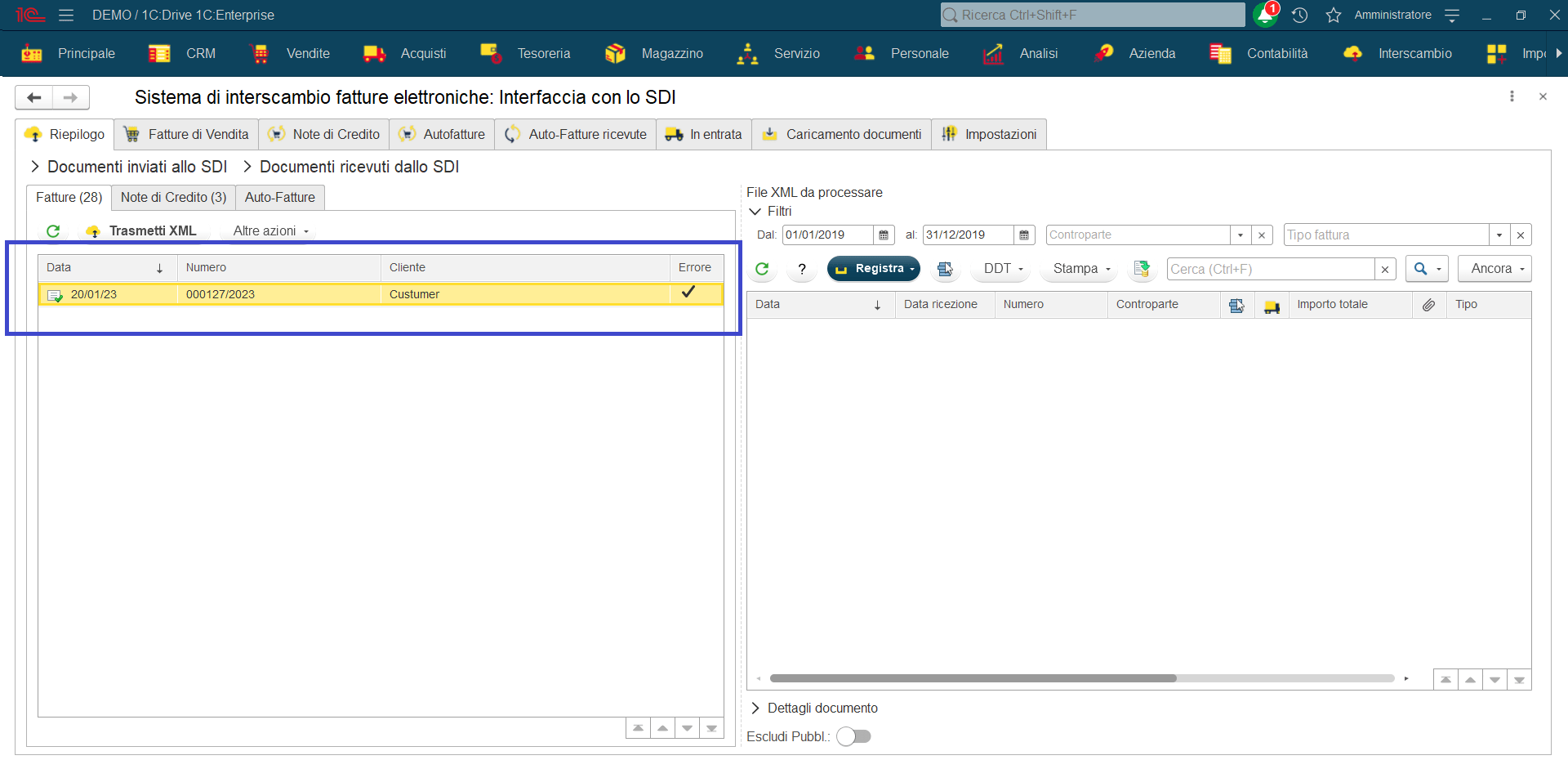Switch to Note di Credito tab
This screenshot has height=760, width=1568.
(x=324, y=134)
